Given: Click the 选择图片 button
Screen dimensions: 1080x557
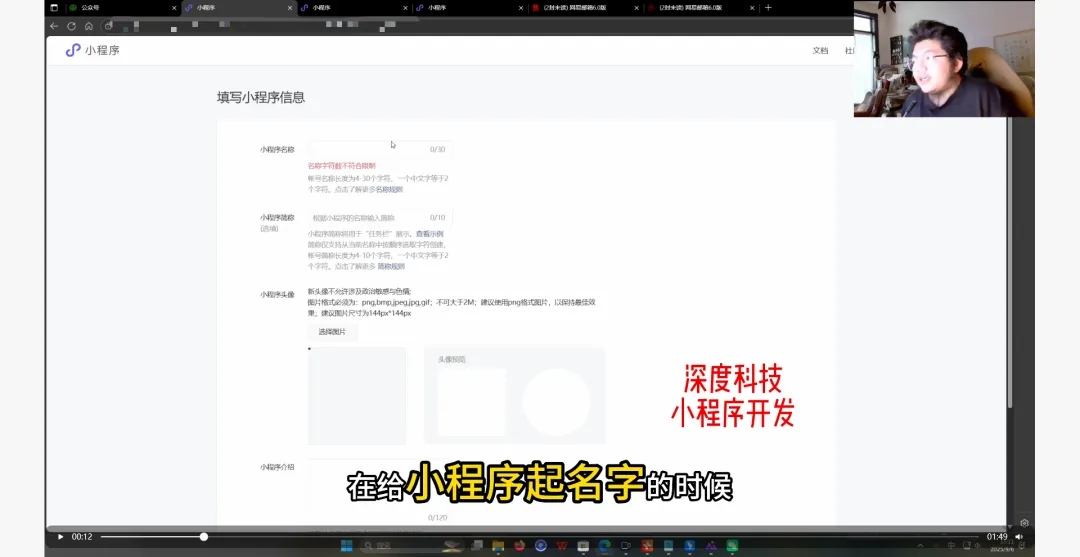Looking at the screenshot, I should point(332,332).
